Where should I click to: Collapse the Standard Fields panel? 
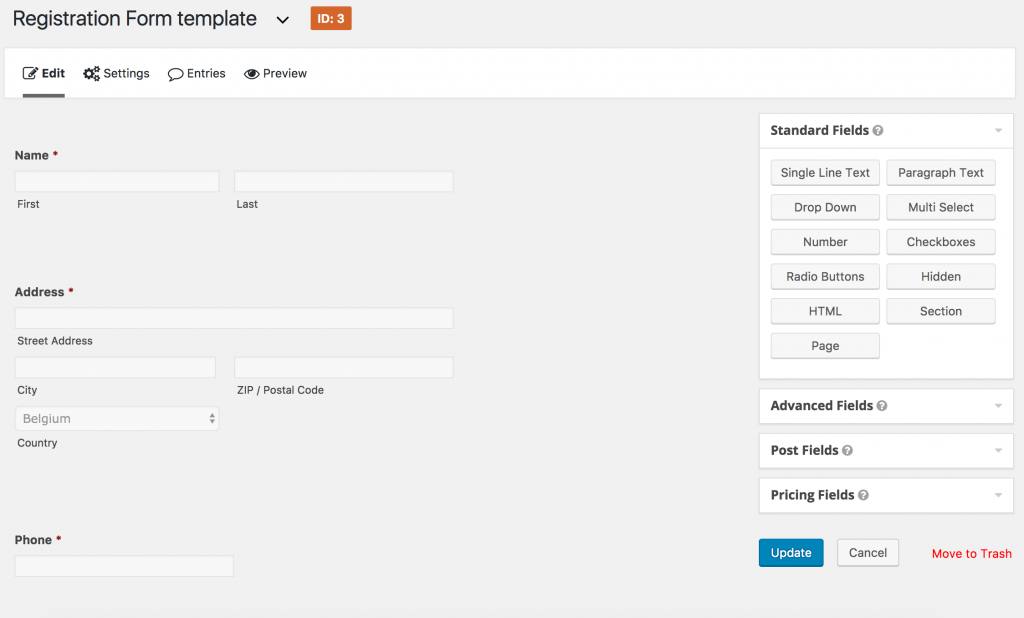click(997, 131)
